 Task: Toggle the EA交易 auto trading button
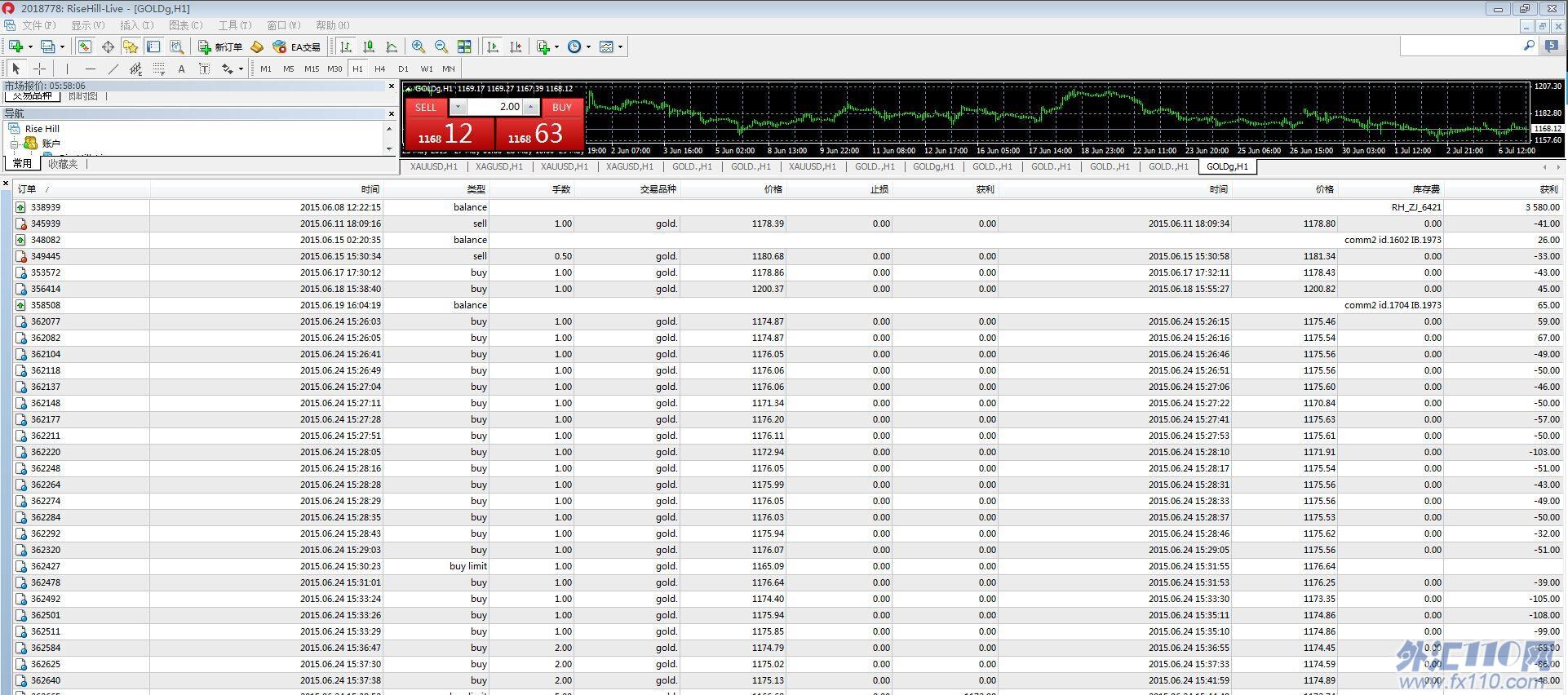pos(297,46)
